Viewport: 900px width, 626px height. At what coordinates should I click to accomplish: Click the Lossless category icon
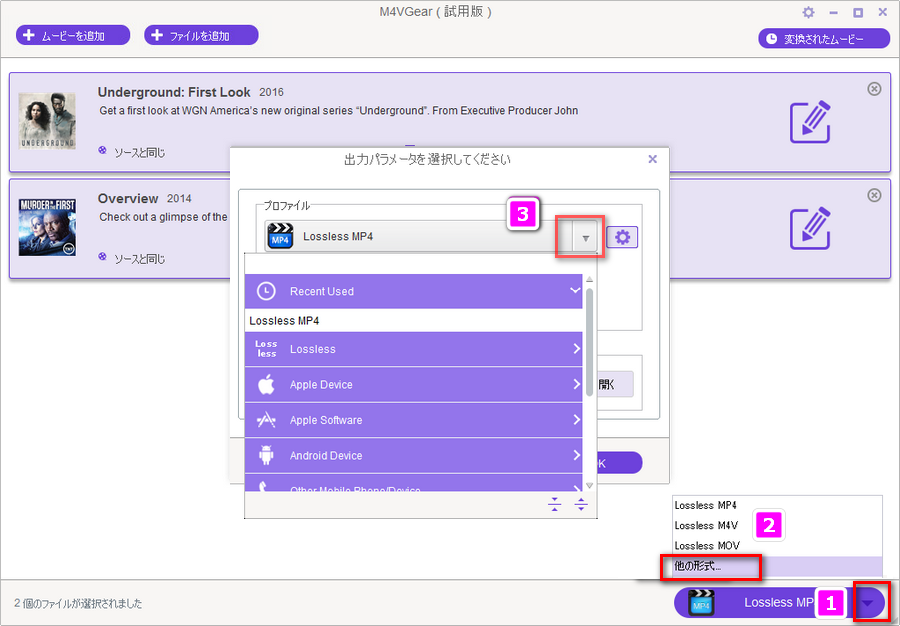pos(266,349)
